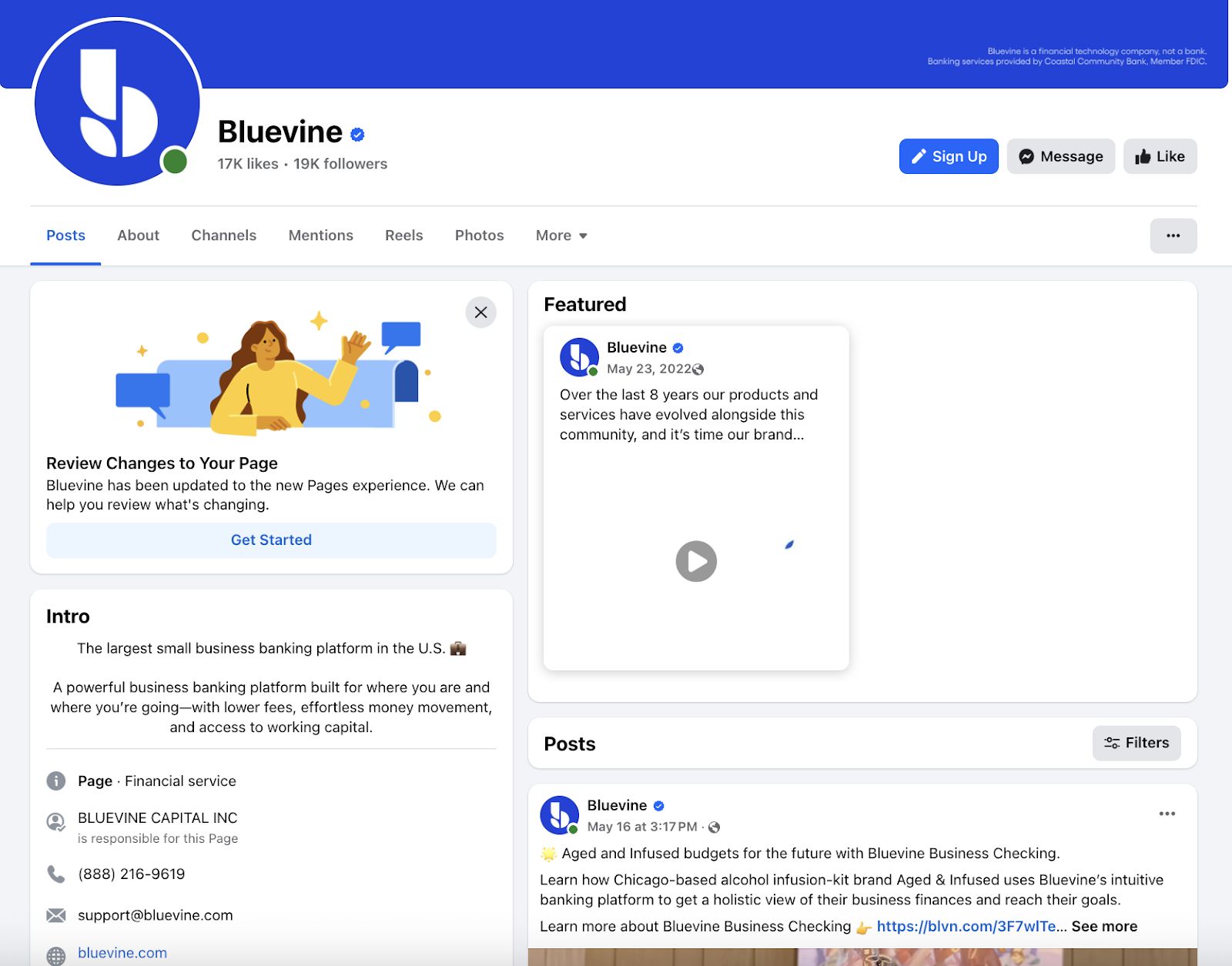This screenshot has height=966, width=1232.
Task: Click verified badge in the May 16 post
Action: [658, 806]
